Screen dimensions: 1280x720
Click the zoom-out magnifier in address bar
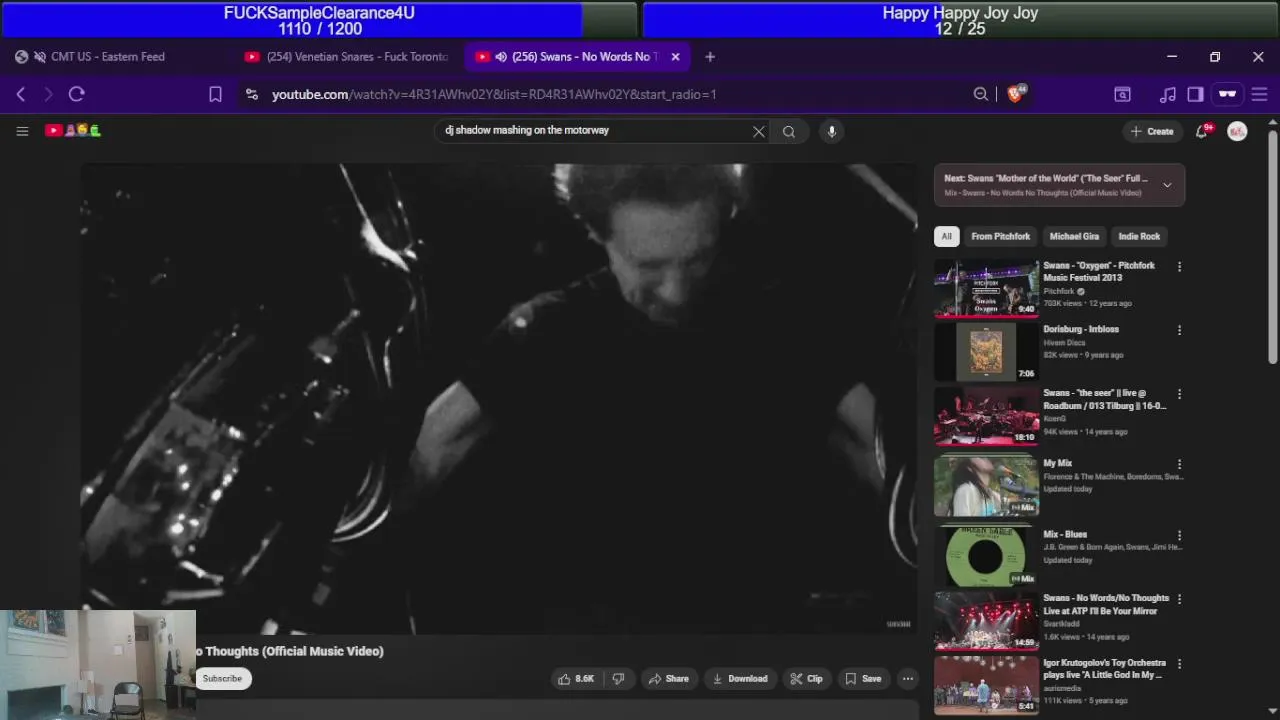pyautogui.click(x=980, y=94)
